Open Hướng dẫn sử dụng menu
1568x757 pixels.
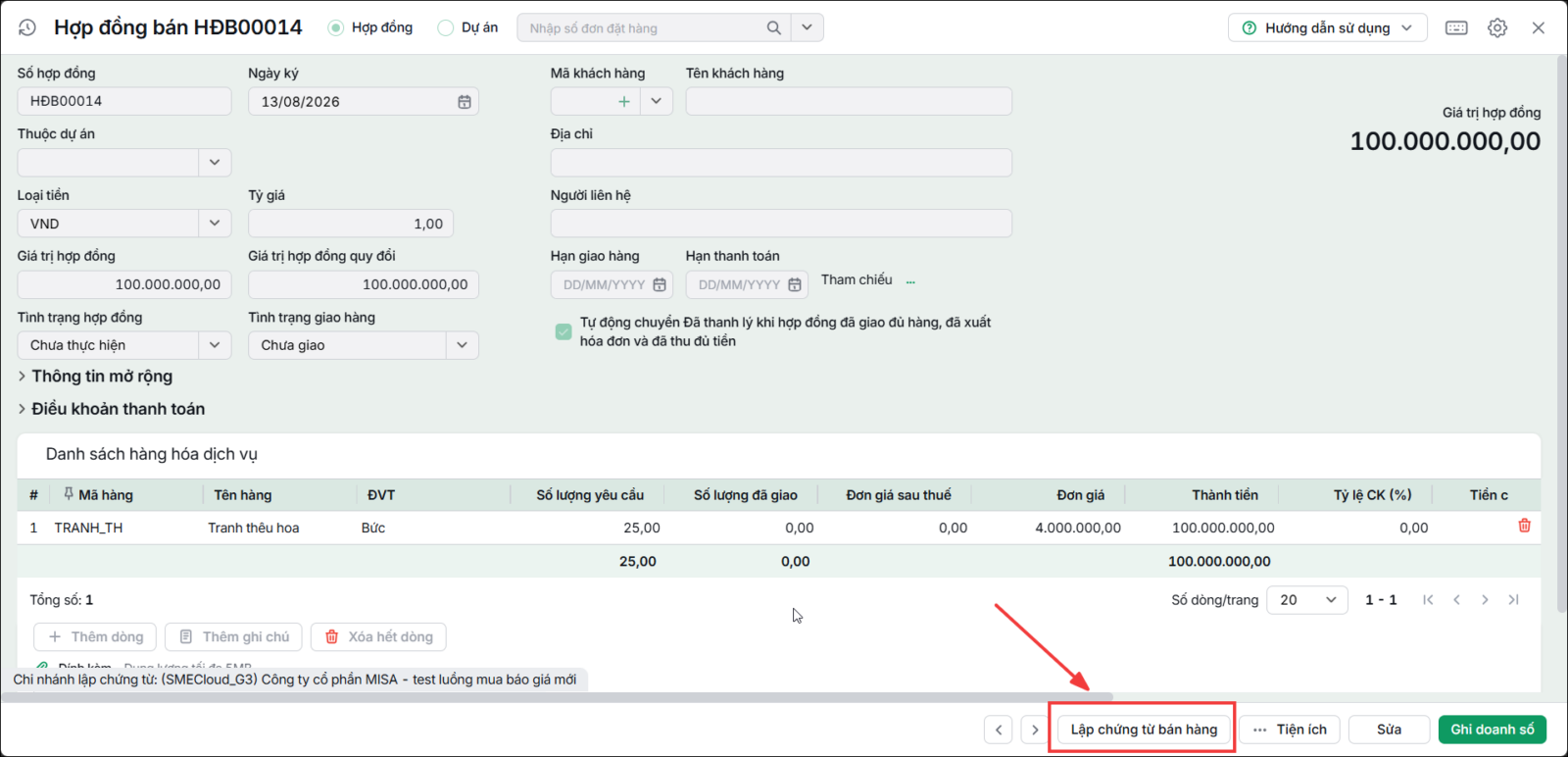1327,27
